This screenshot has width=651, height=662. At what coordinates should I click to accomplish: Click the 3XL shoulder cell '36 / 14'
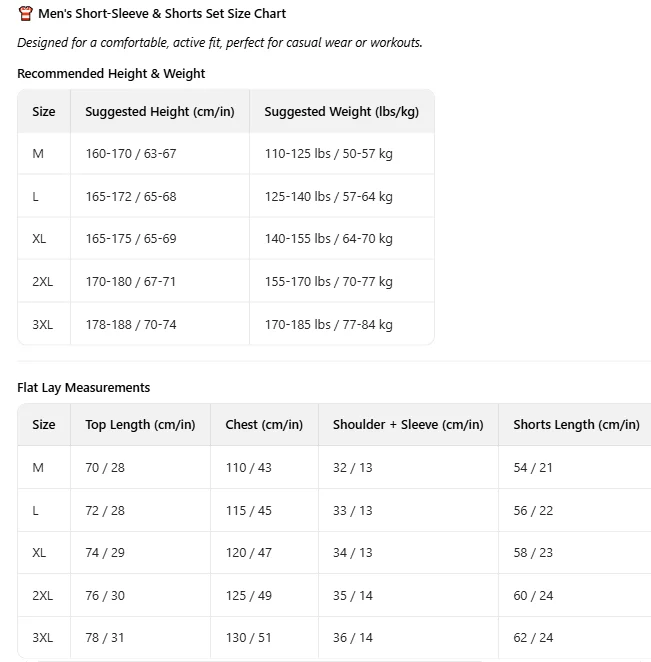408,638
